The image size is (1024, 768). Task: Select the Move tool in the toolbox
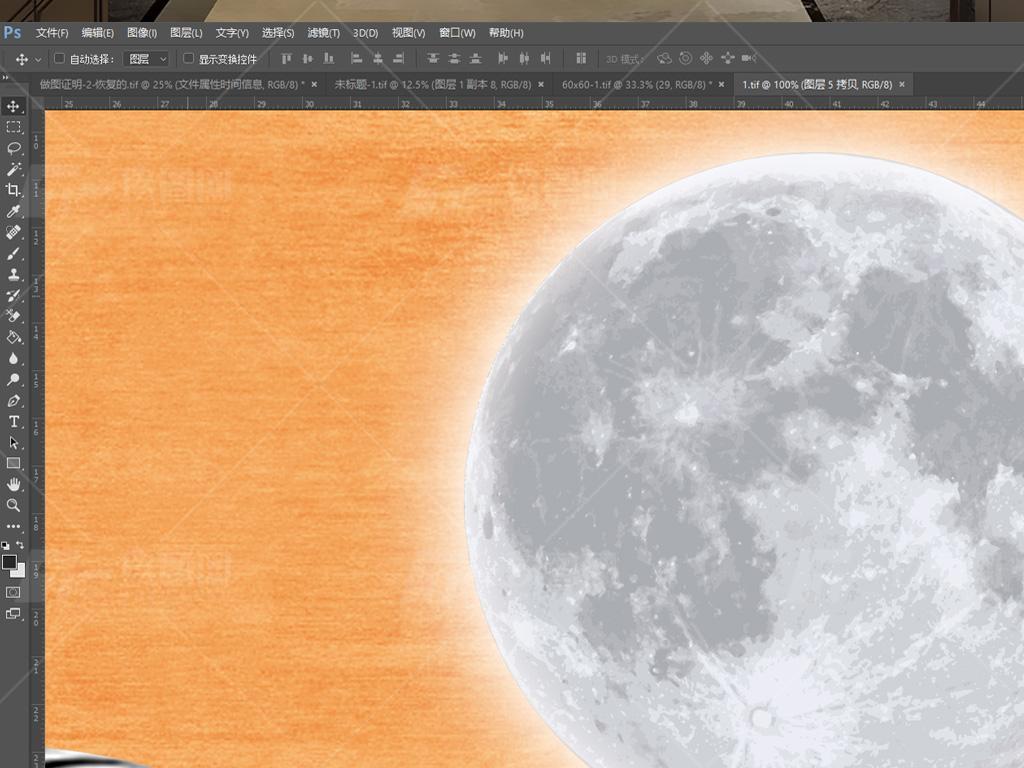[x=13, y=106]
